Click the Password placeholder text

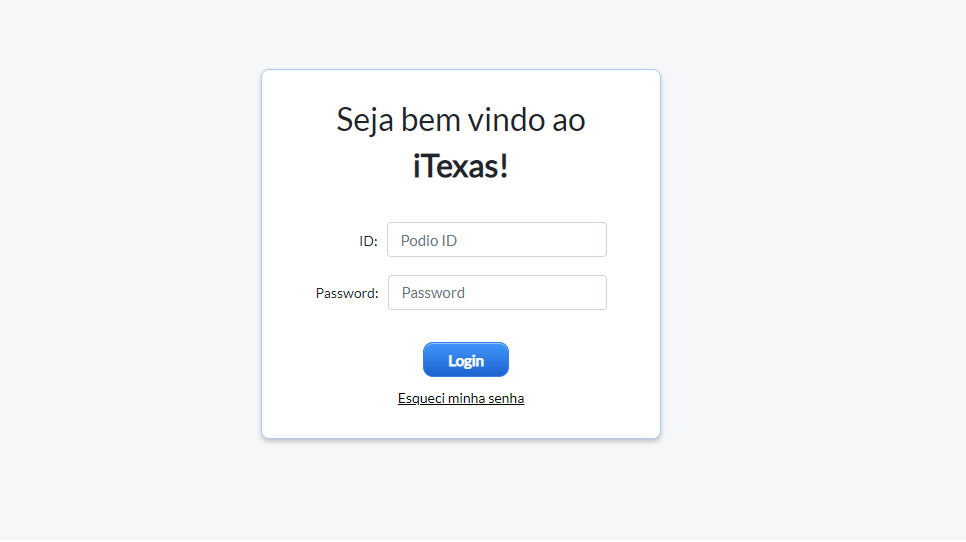point(433,293)
